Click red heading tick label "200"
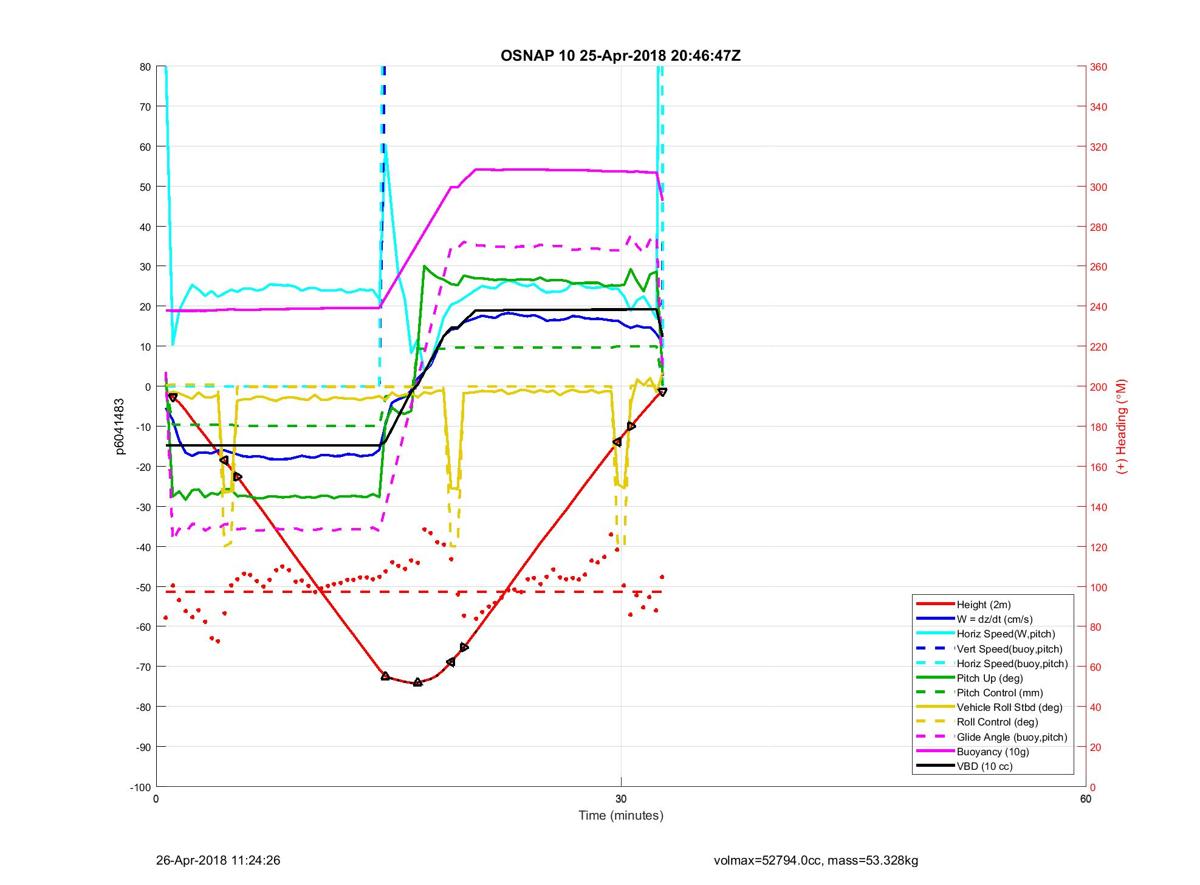 pyautogui.click(x=1100, y=387)
